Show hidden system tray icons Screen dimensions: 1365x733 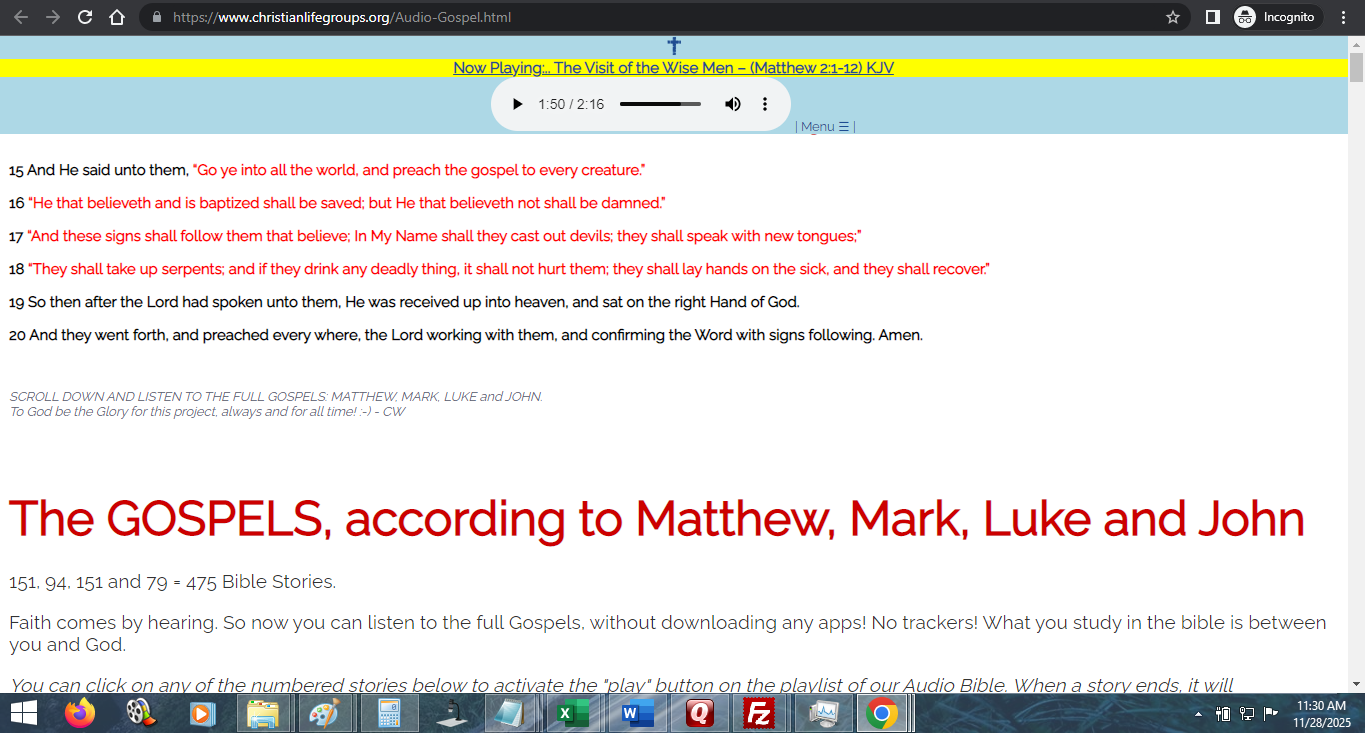point(1198,714)
